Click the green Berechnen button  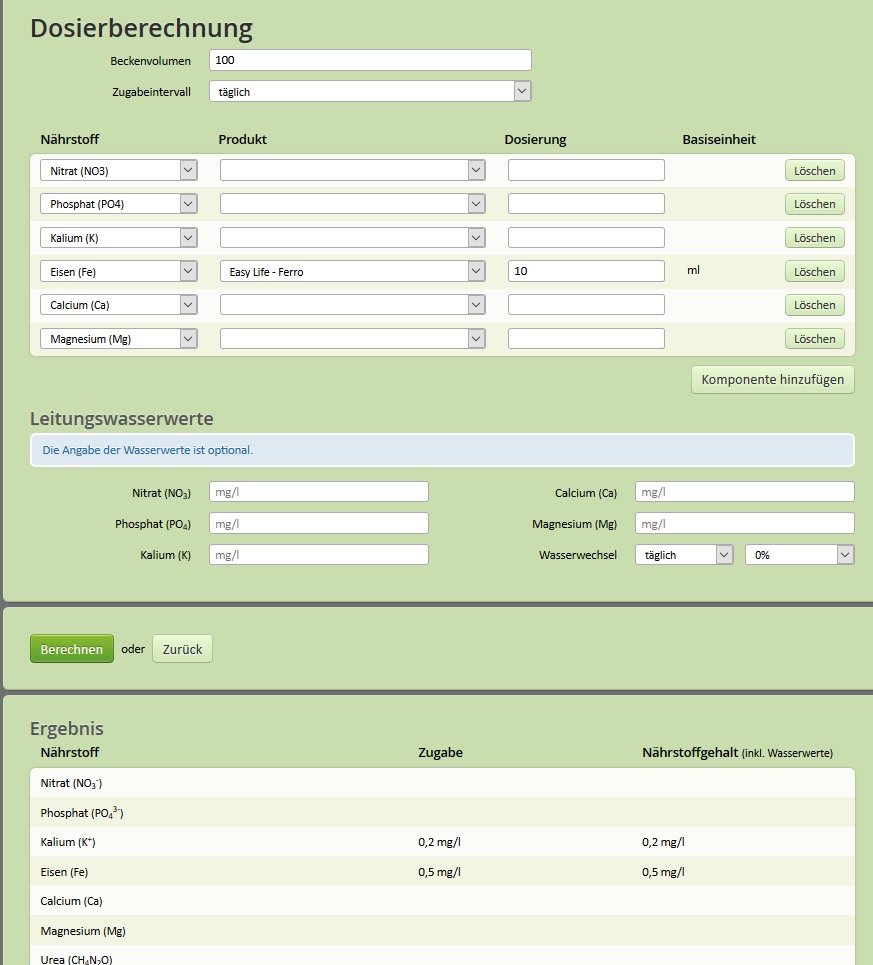(x=71, y=649)
